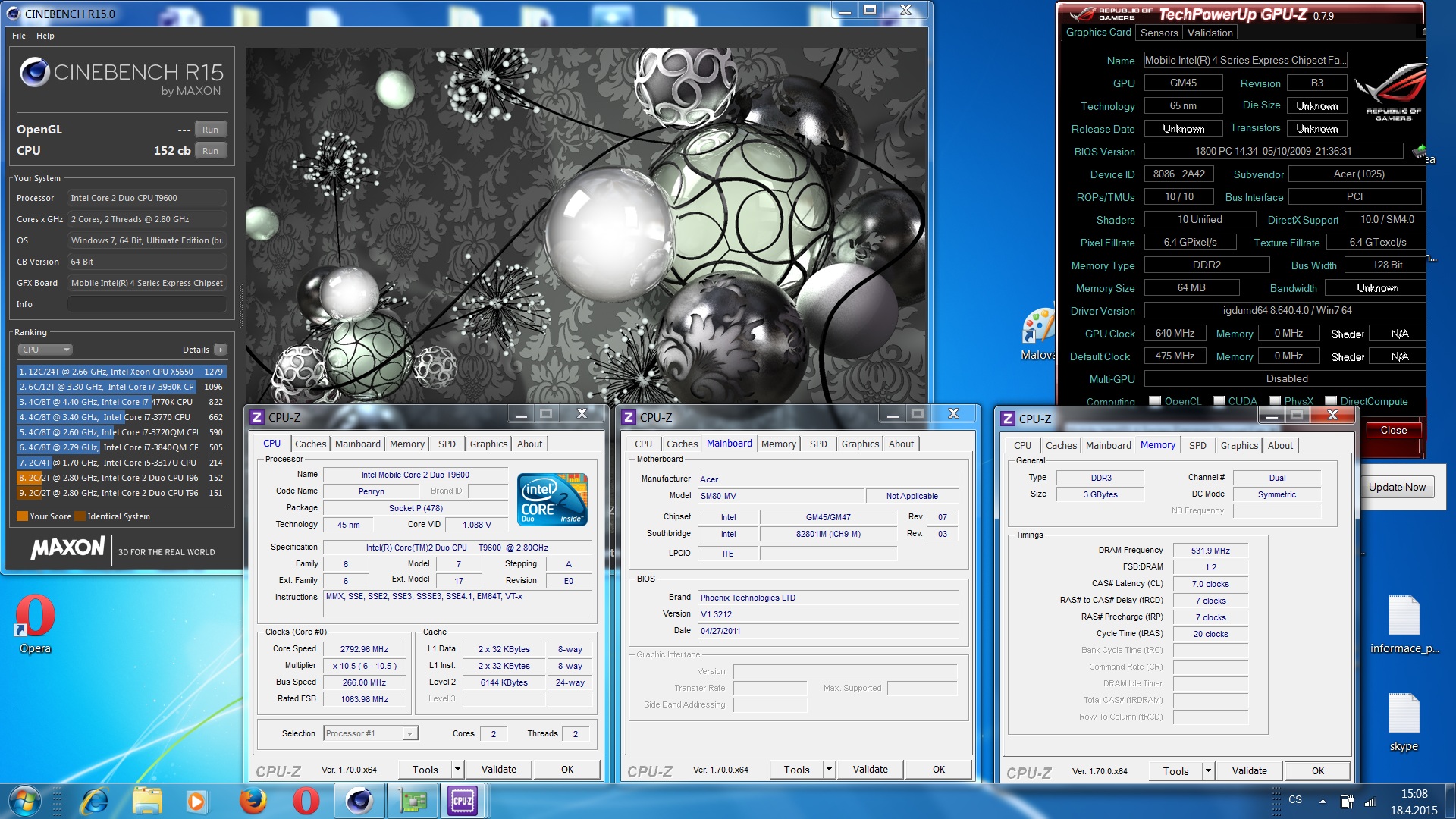Click the Cinebench Info input field
The height and width of the screenshot is (819, 1456).
click(x=147, y=304)
